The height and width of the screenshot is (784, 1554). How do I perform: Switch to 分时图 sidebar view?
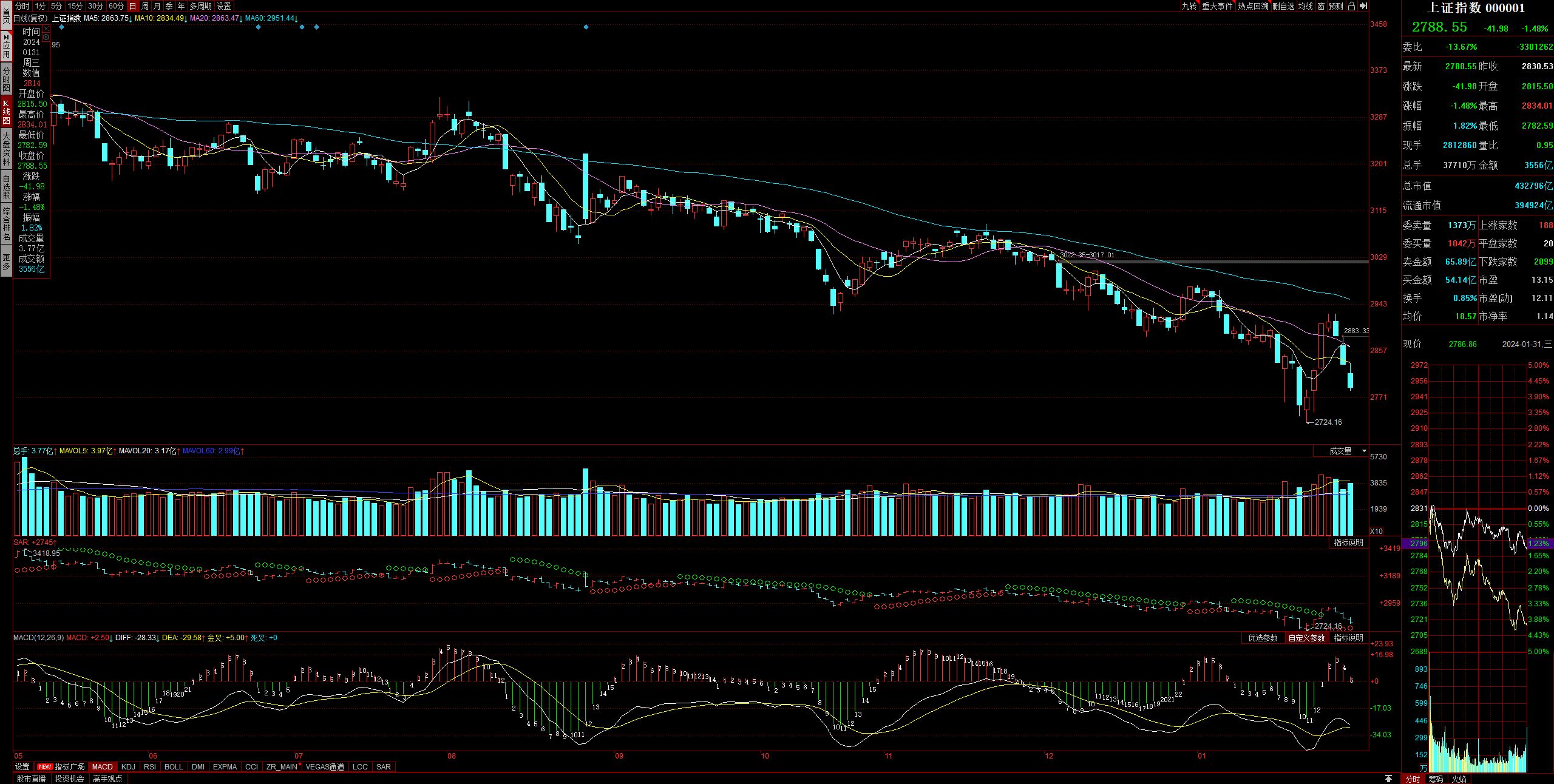tap(6, 79)
